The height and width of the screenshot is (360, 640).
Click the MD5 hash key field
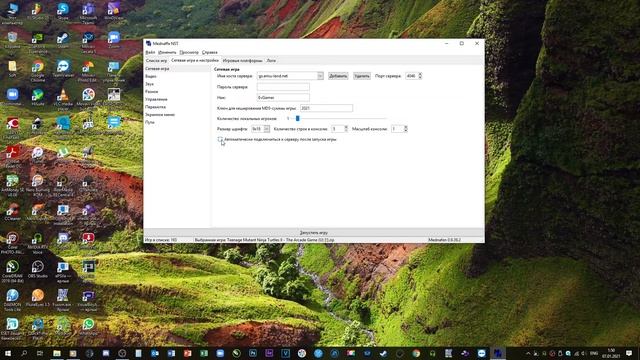tap(326, 108)
